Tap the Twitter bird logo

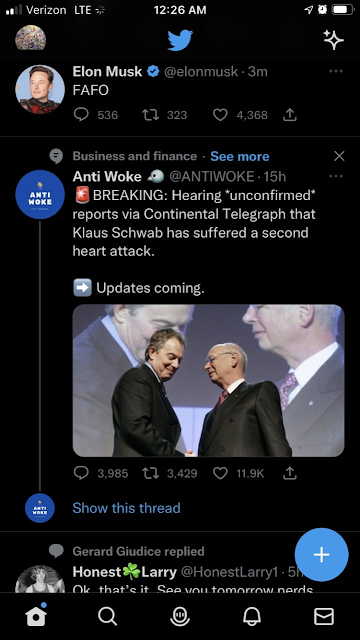coord(180,40)
